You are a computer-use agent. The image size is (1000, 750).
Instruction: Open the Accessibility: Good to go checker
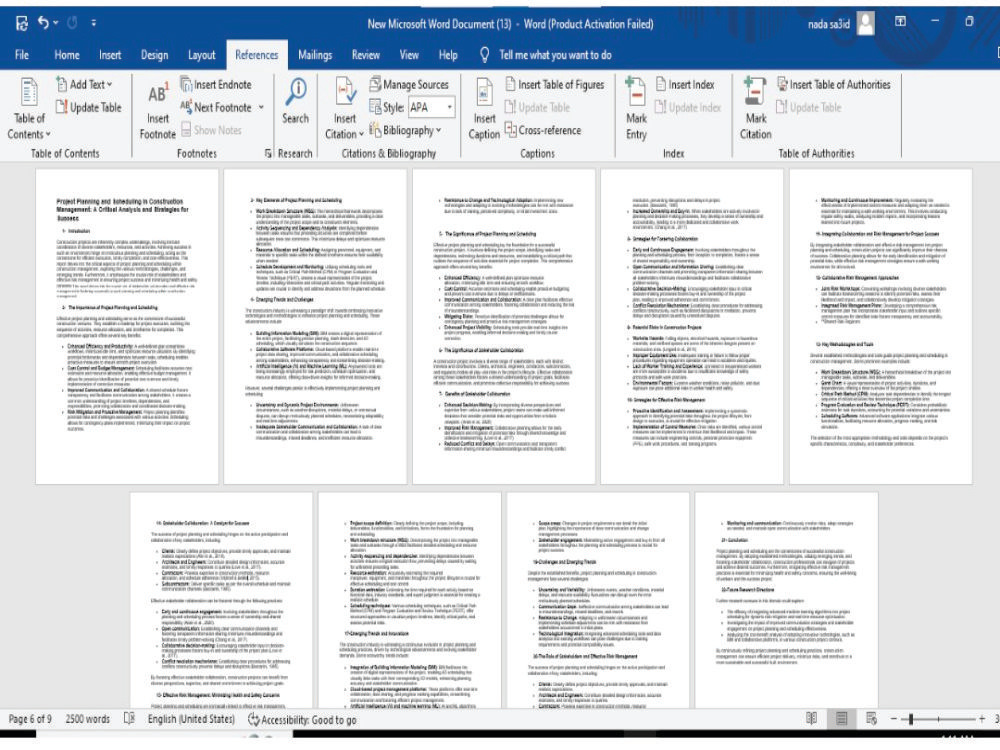point(302,719)
